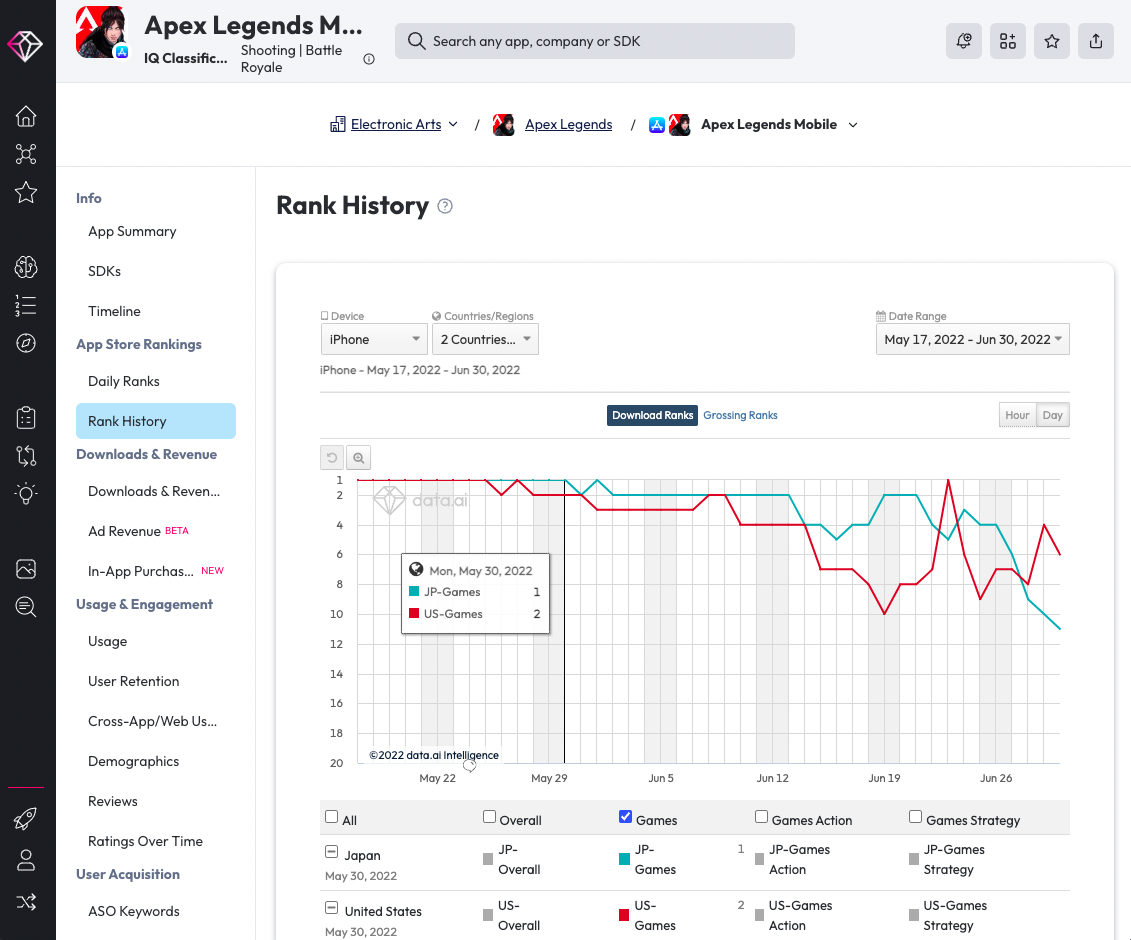
Task: Open Daily Ranks in sidebar menu
Action: click(x=123, y=382)
